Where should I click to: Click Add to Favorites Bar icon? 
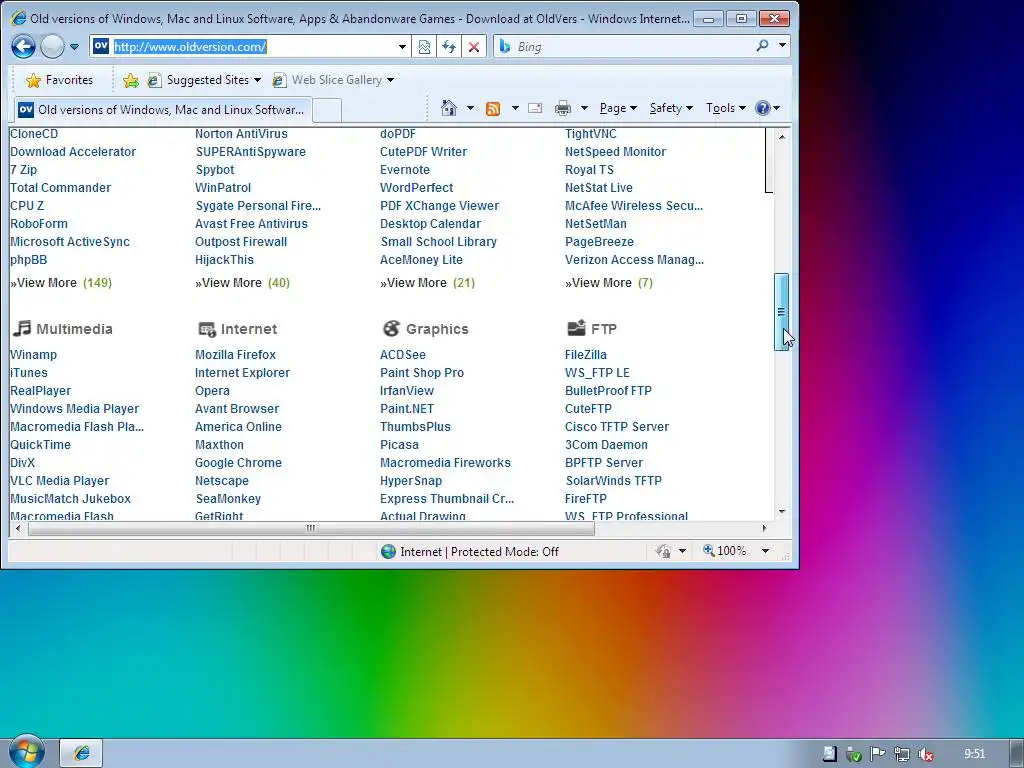pos(131,80)
